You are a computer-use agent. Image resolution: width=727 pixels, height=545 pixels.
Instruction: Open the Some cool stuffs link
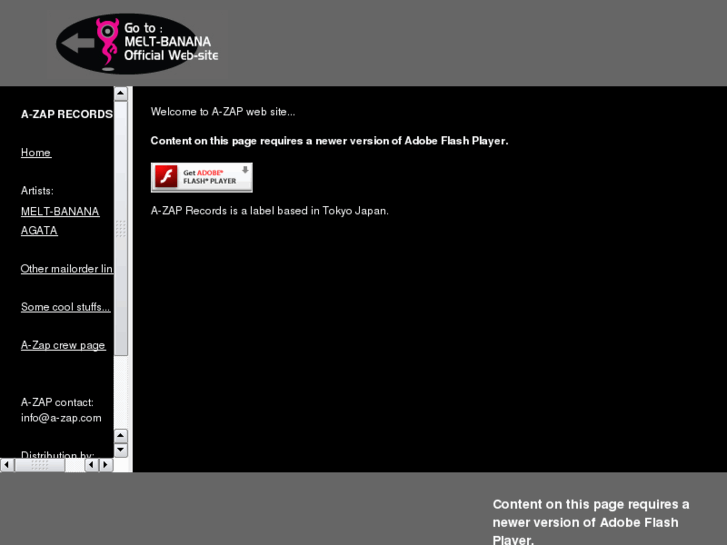(65, 307)
